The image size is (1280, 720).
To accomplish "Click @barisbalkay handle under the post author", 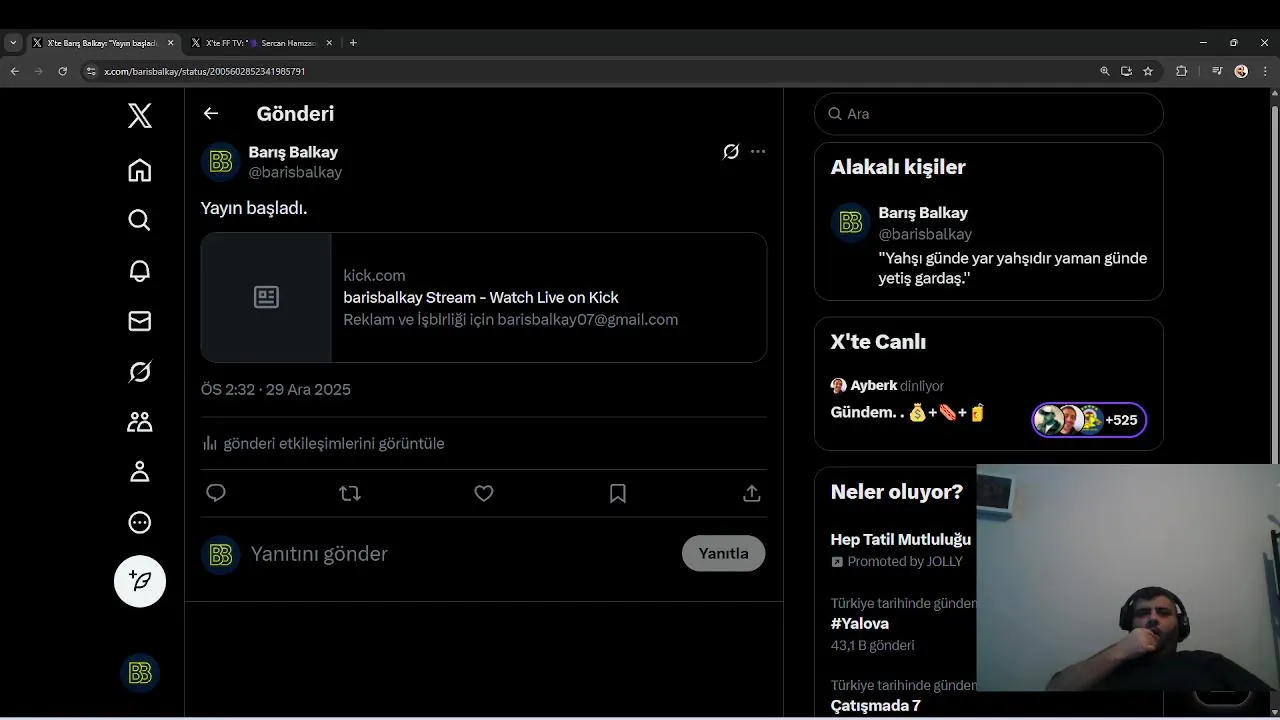I will point(295,172).
